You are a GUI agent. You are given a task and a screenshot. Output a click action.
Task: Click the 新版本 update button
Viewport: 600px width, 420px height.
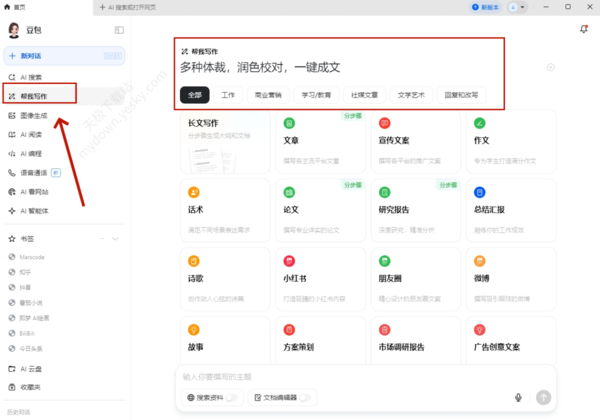[486, 7]
